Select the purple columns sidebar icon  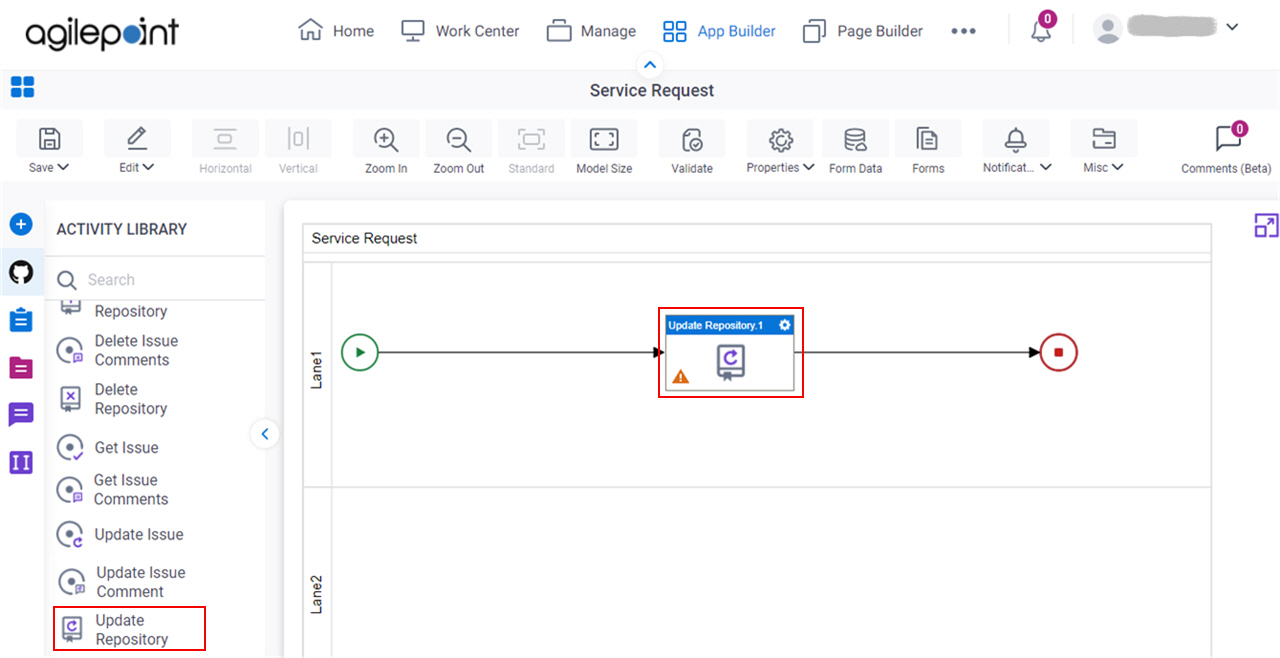click(21, 462)
